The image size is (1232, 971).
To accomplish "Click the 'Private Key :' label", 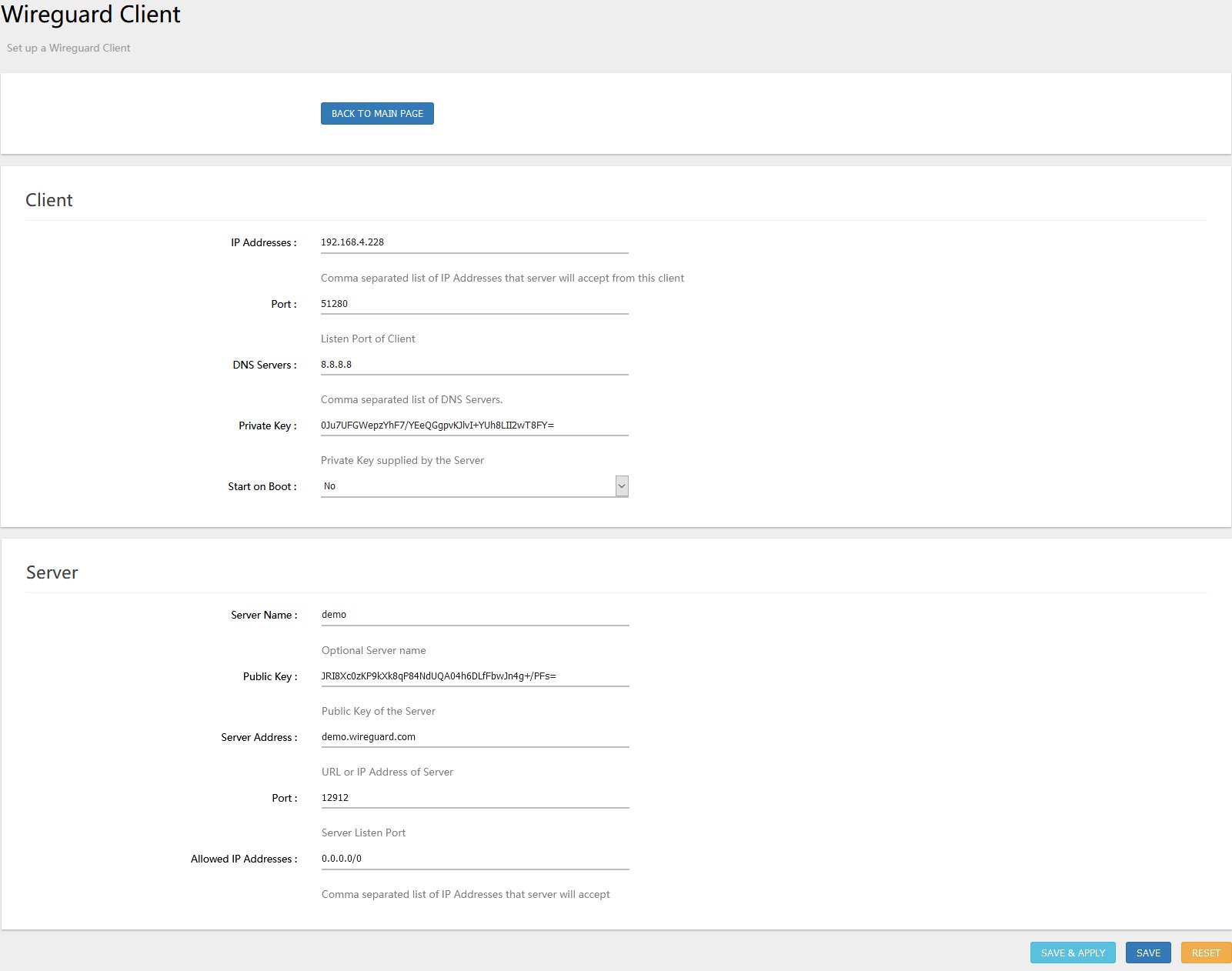I will click(x=268, y=425).
